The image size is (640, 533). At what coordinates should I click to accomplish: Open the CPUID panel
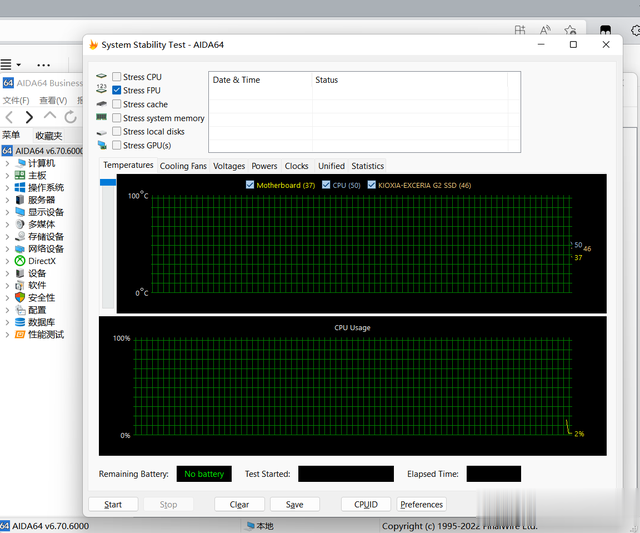(366, 504)
